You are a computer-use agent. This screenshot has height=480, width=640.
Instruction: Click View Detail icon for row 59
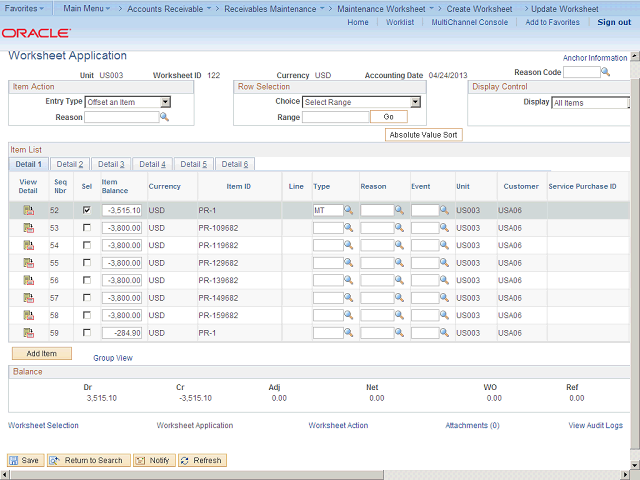(x=28, y=333)
